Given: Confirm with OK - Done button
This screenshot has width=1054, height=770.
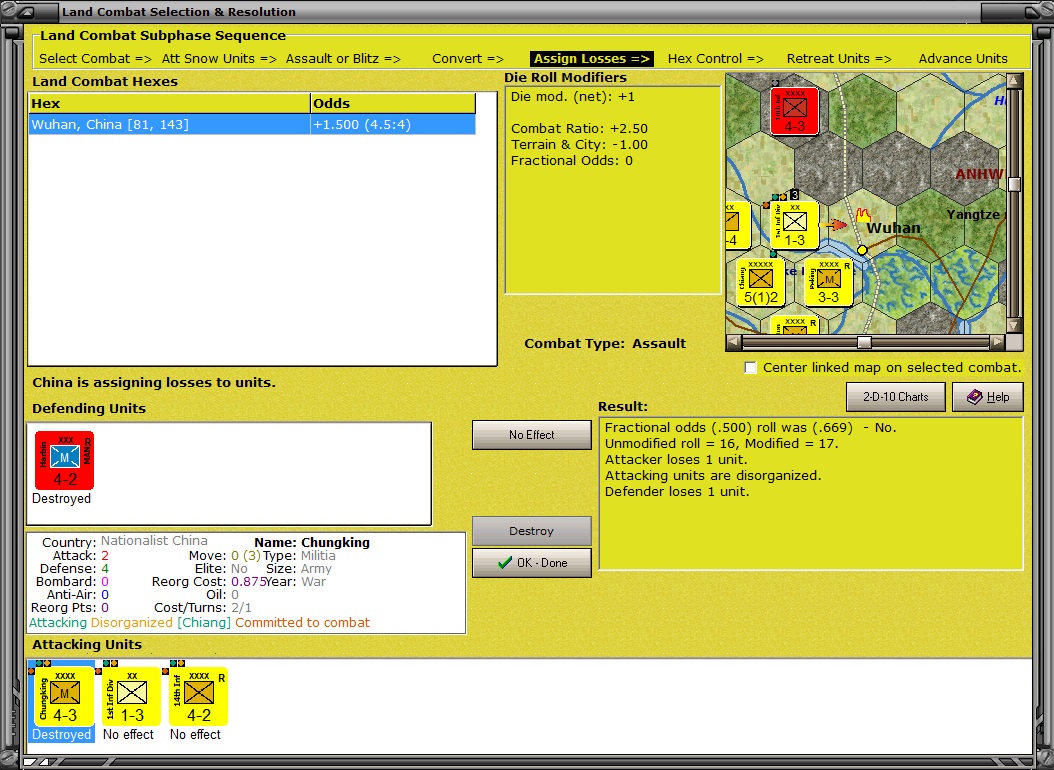Looking at the screenshot, I should coord(532,563).
